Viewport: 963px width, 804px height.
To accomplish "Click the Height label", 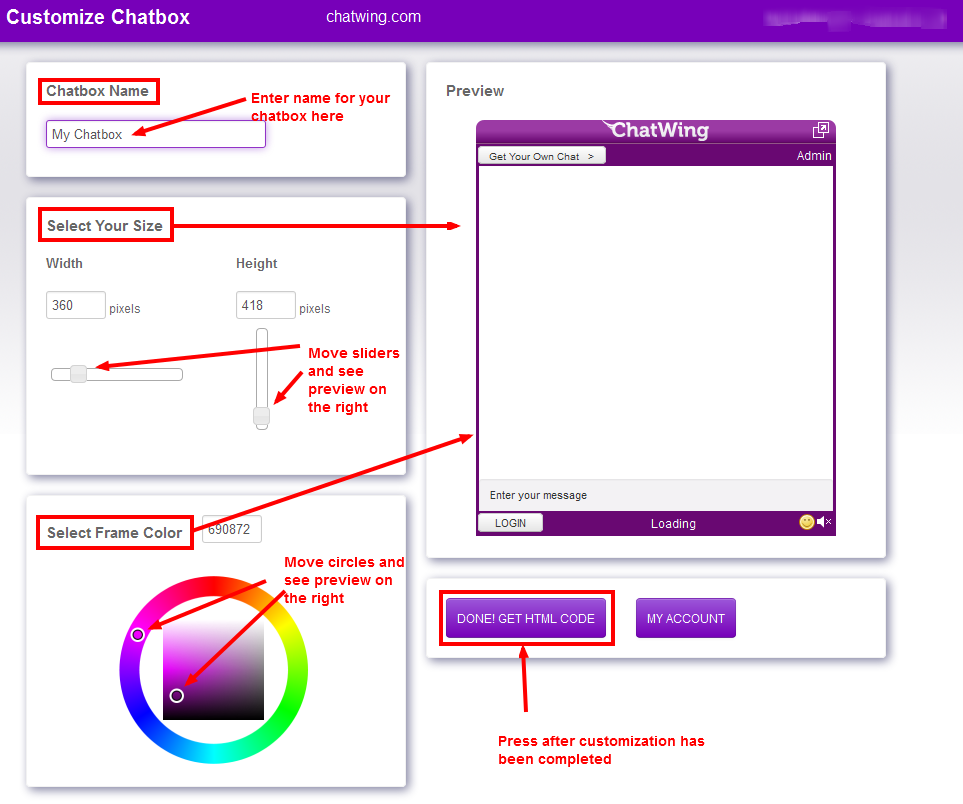I will pyautogui.click(x=257, y=263).
